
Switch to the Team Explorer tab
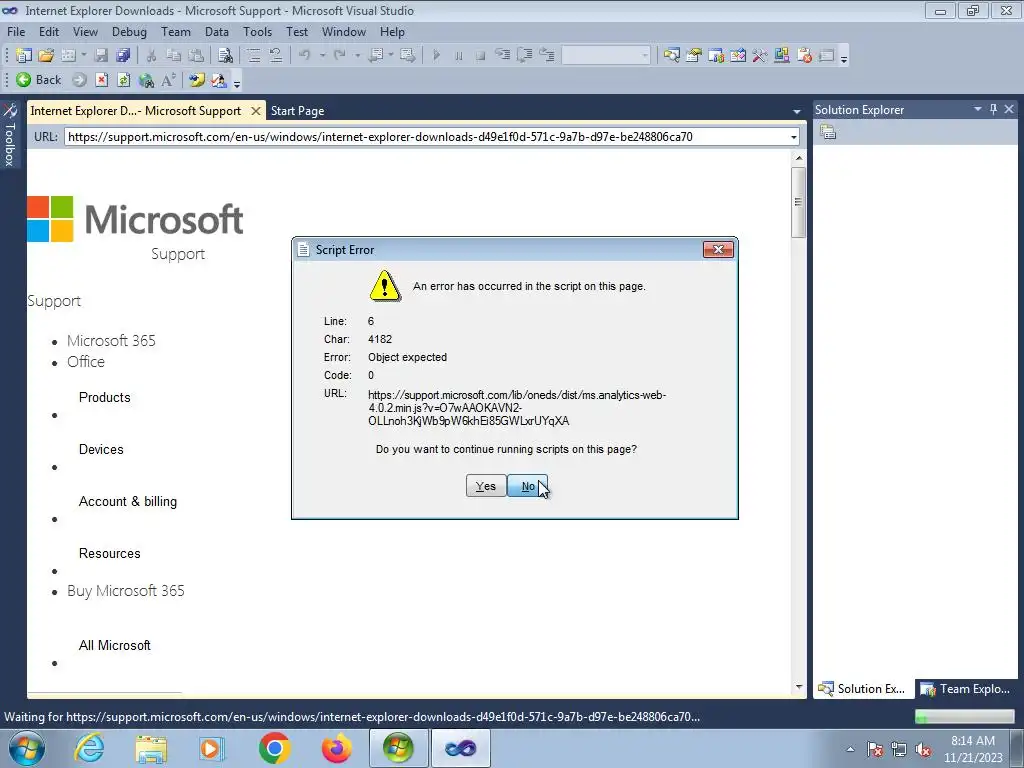pos(967,689)
